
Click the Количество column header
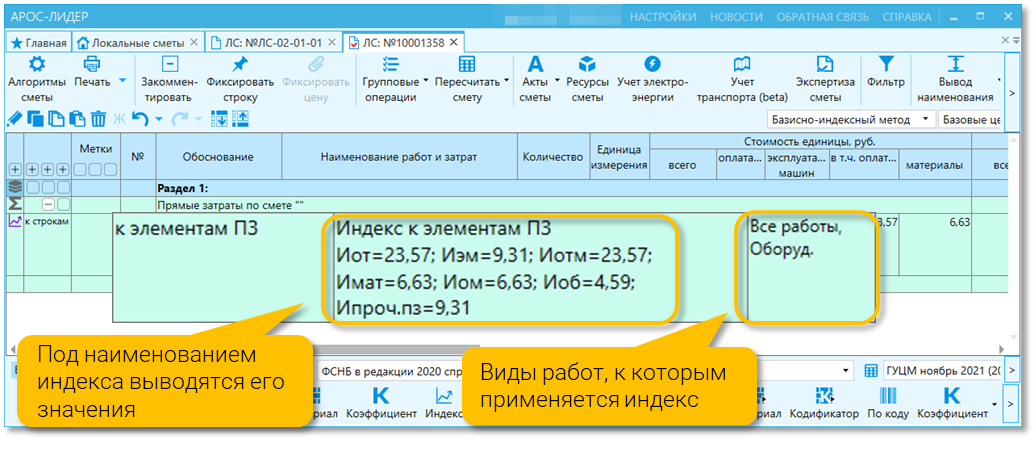pos(552,157)
